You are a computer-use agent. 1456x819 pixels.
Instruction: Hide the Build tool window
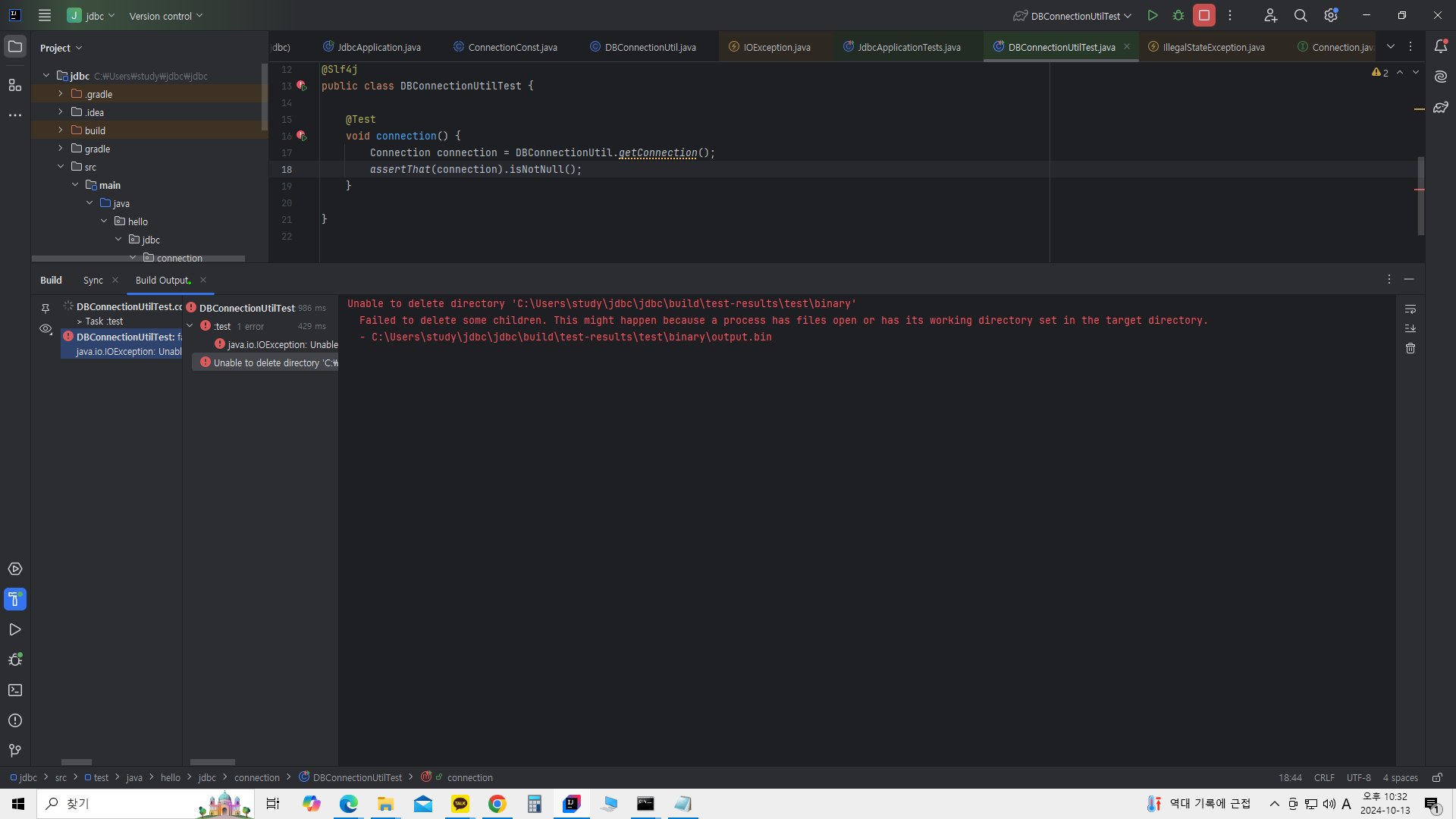tap(1409, 279)
